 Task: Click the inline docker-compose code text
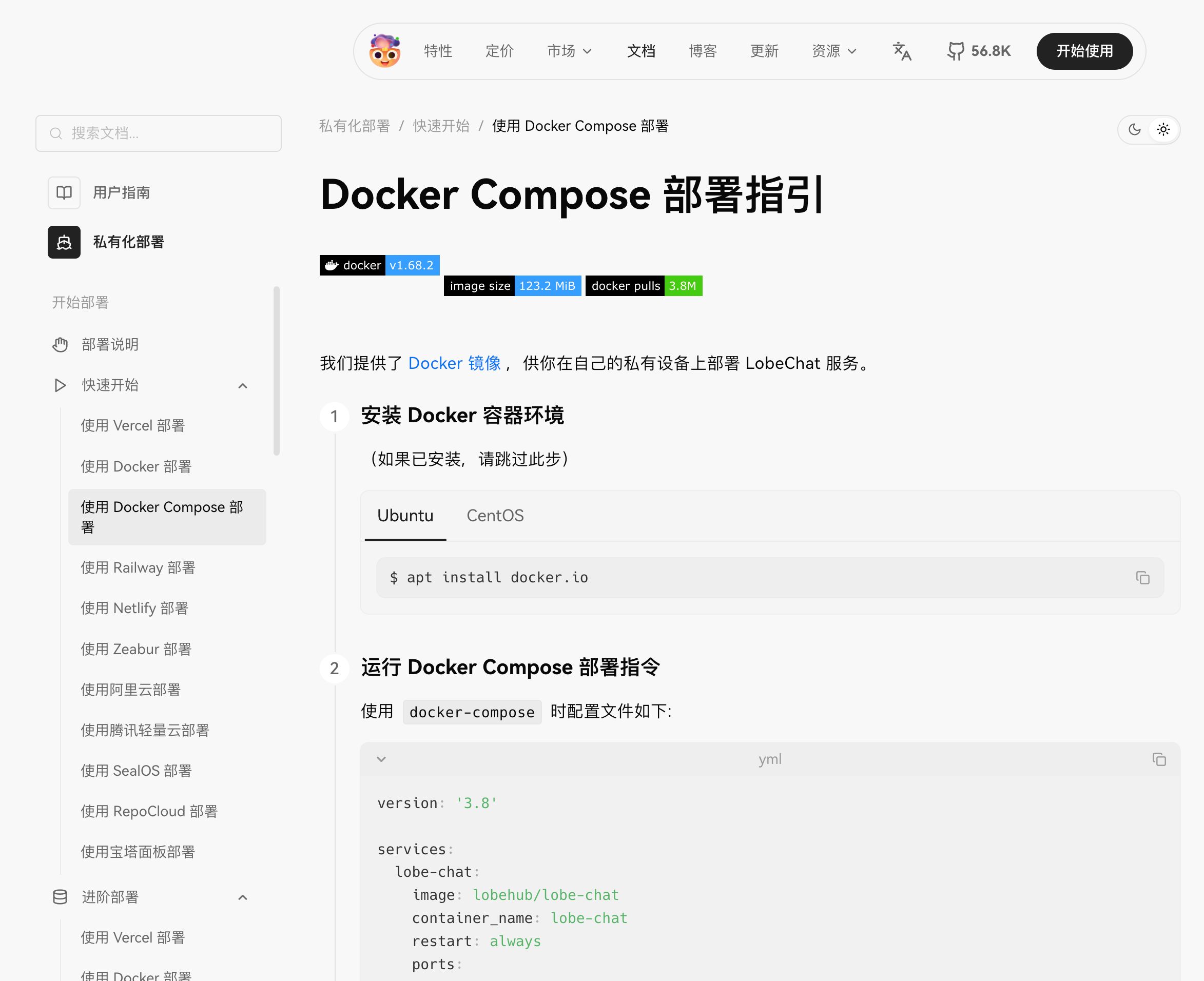click(x=472, y=712)
